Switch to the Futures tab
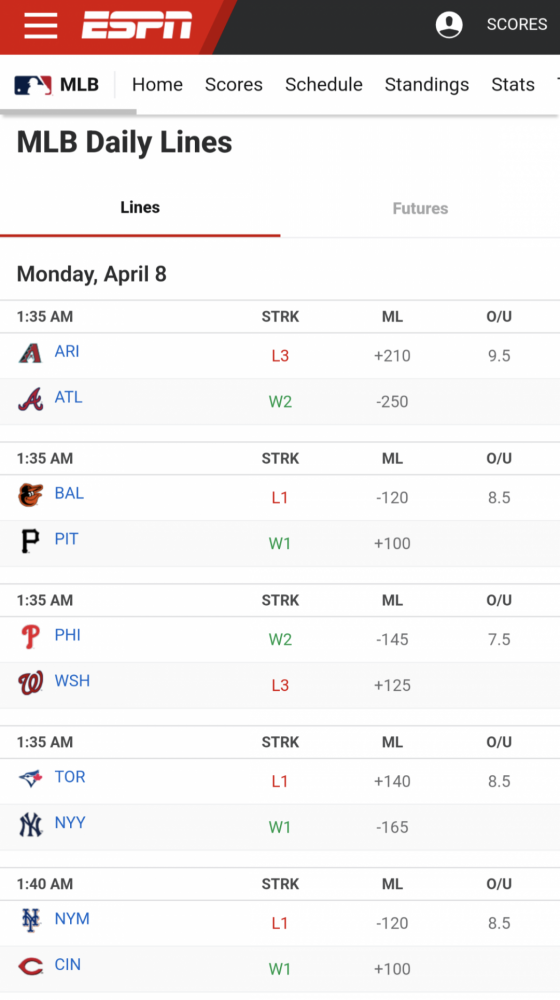 [420, 209]
